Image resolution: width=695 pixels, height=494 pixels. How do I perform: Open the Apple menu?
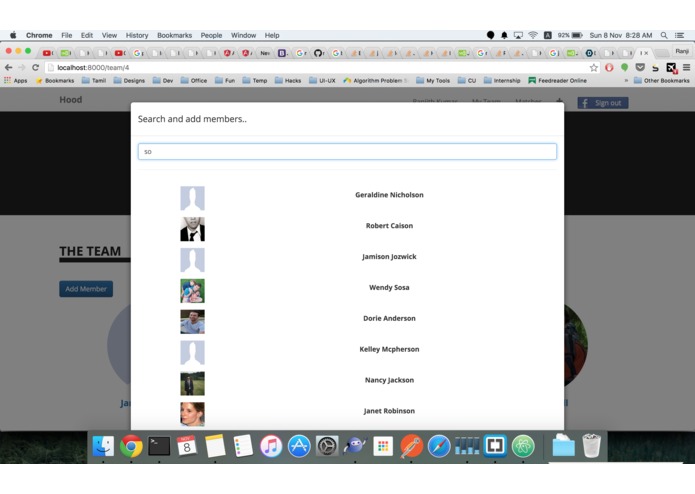pos(13,35)
